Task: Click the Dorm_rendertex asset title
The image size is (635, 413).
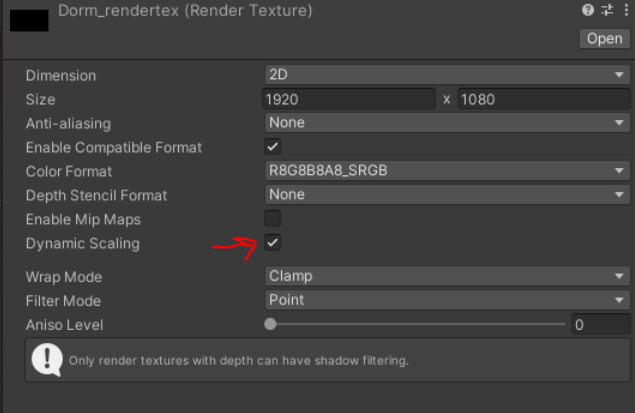Action: click(186, 11)
